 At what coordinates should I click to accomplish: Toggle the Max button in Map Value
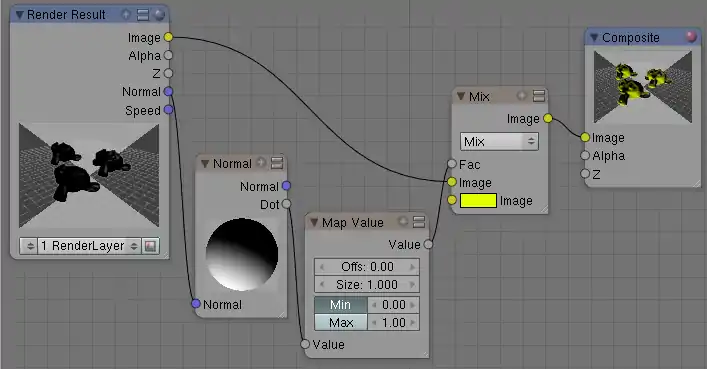(x=340, y=323)
